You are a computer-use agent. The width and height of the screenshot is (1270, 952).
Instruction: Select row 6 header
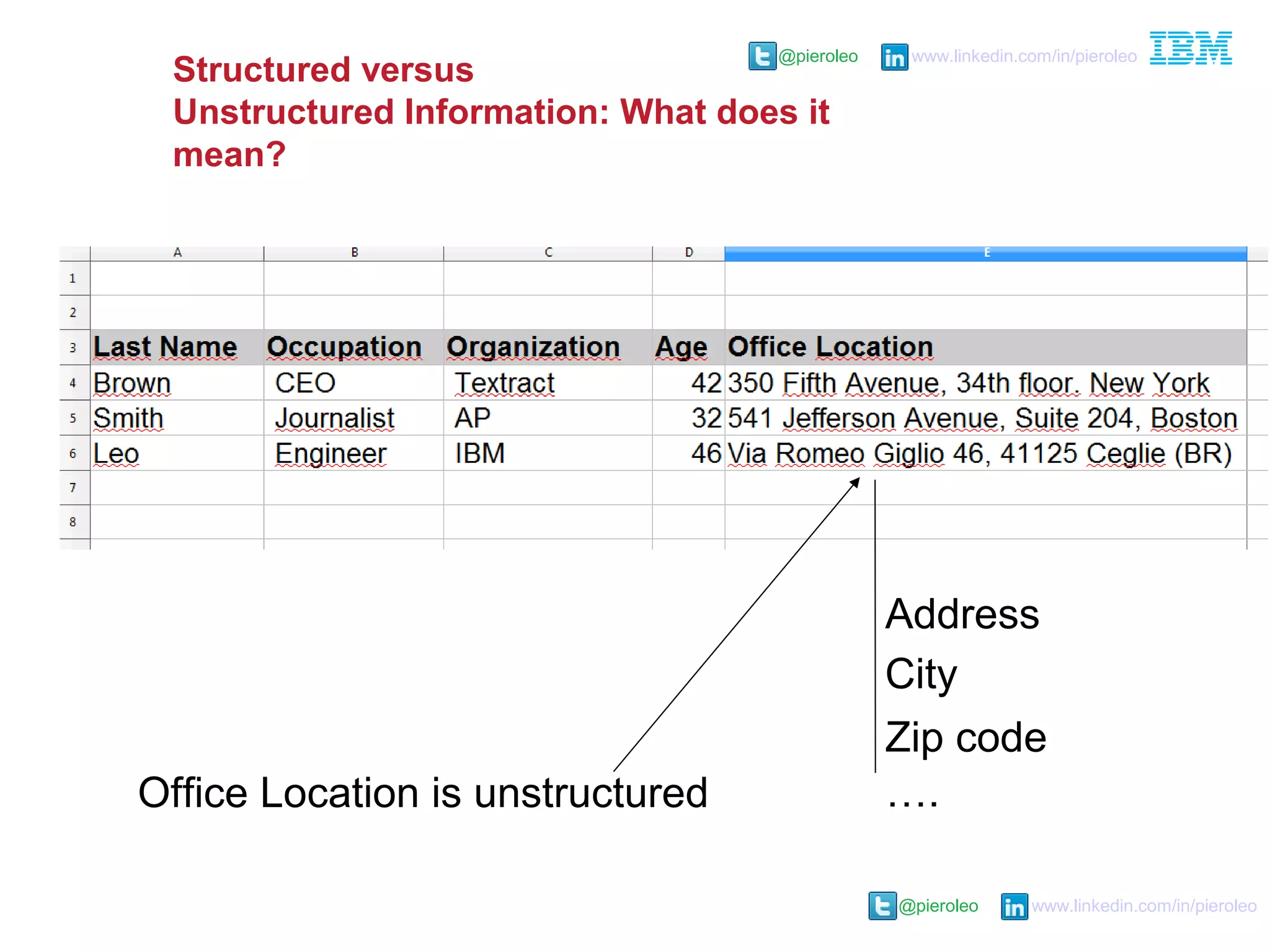(x=74, y=453)
